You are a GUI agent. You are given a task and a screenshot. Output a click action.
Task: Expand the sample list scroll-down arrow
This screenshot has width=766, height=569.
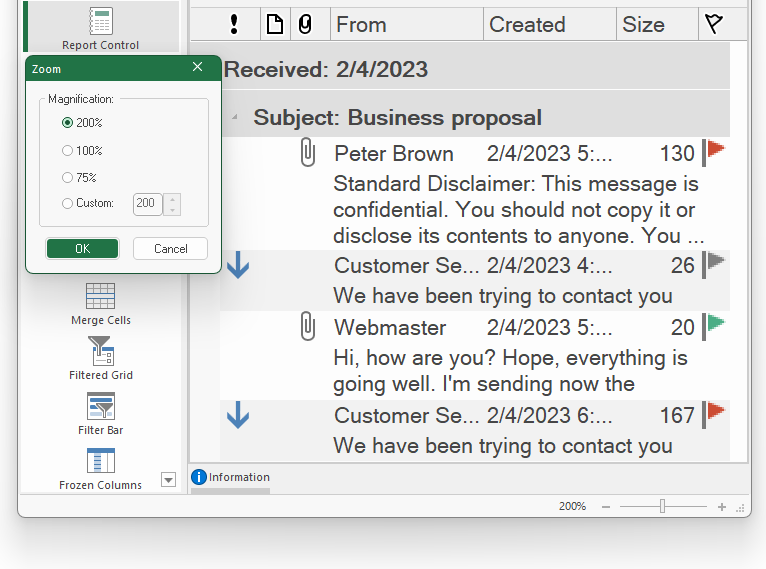(168, 480)
